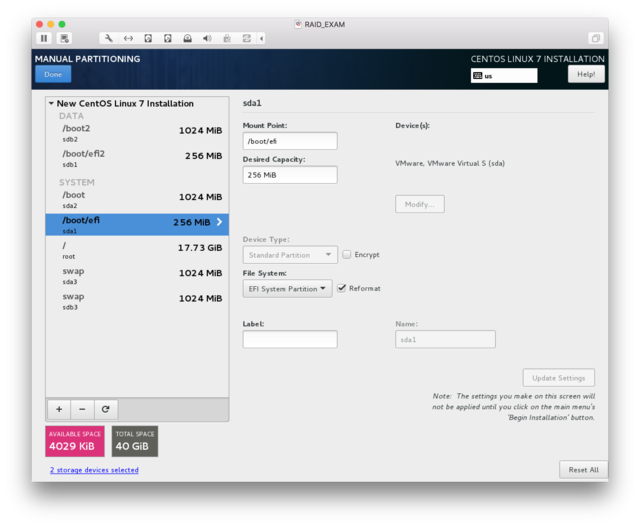Enable the Encrypt checkbox
Viewport: 640px width, 527px height.
click(x=347, y=254)
